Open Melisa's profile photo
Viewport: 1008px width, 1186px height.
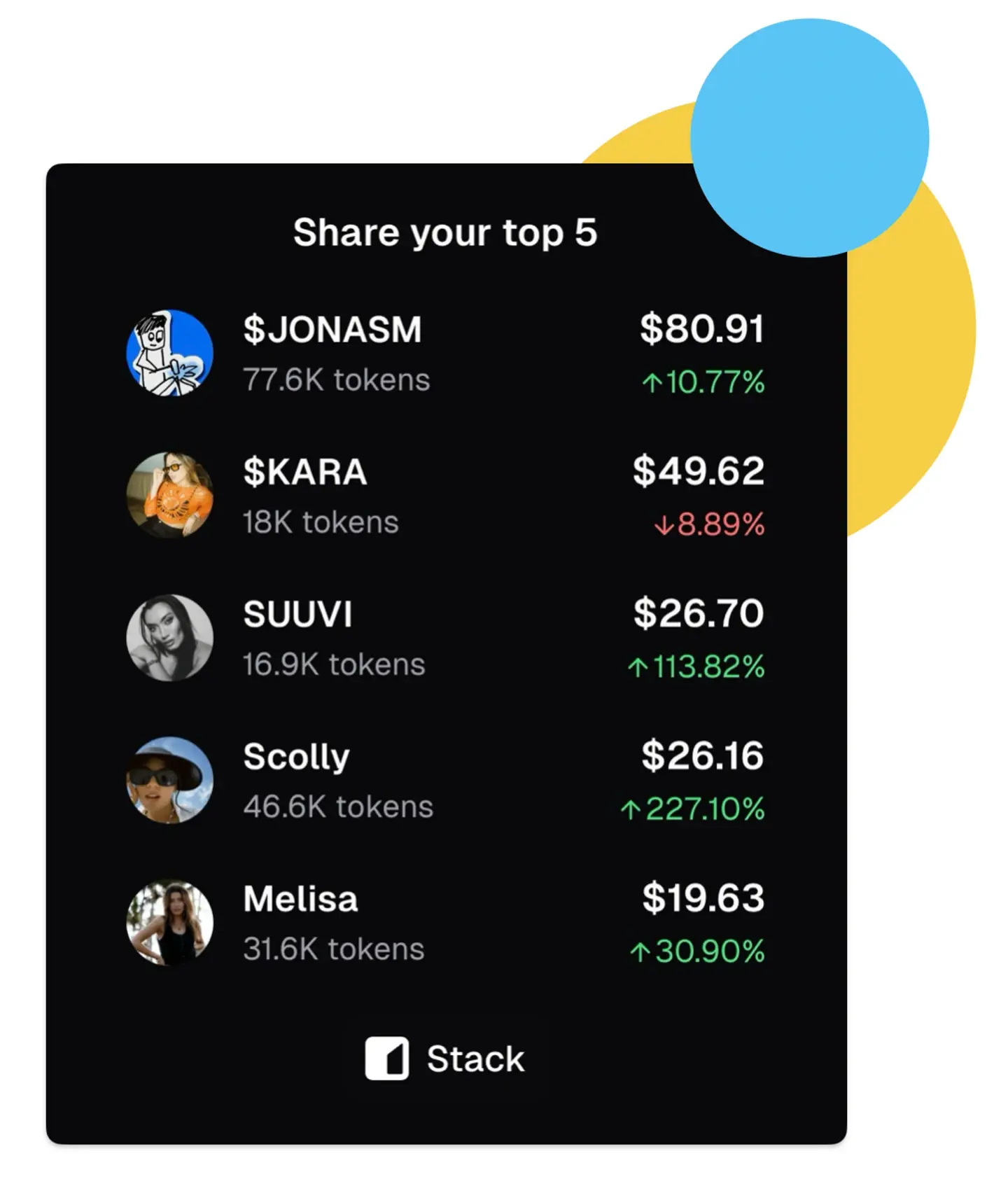click(x=169, y=922)
